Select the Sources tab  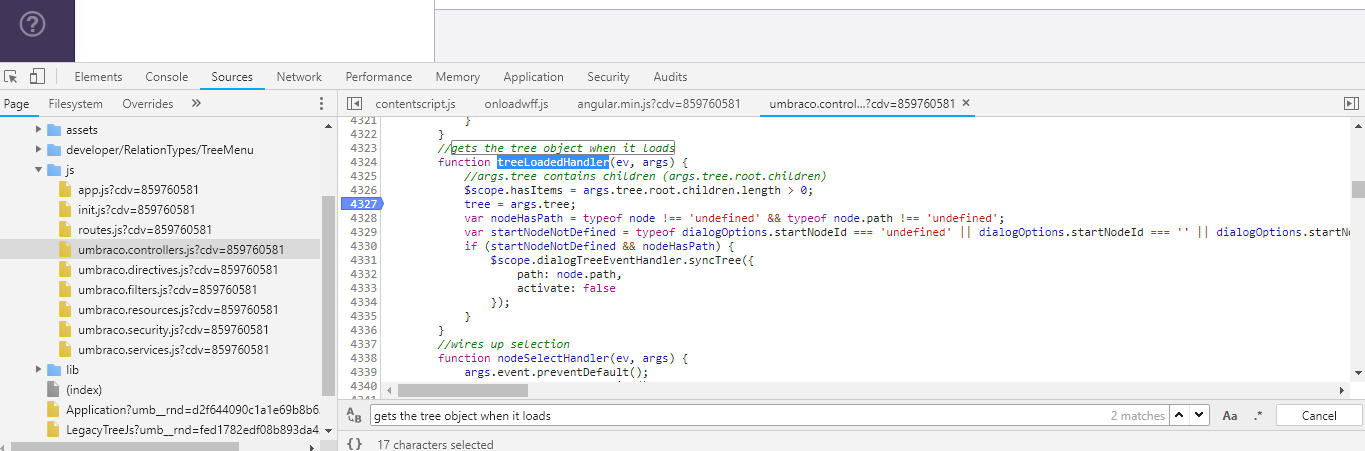click(232, 77)
